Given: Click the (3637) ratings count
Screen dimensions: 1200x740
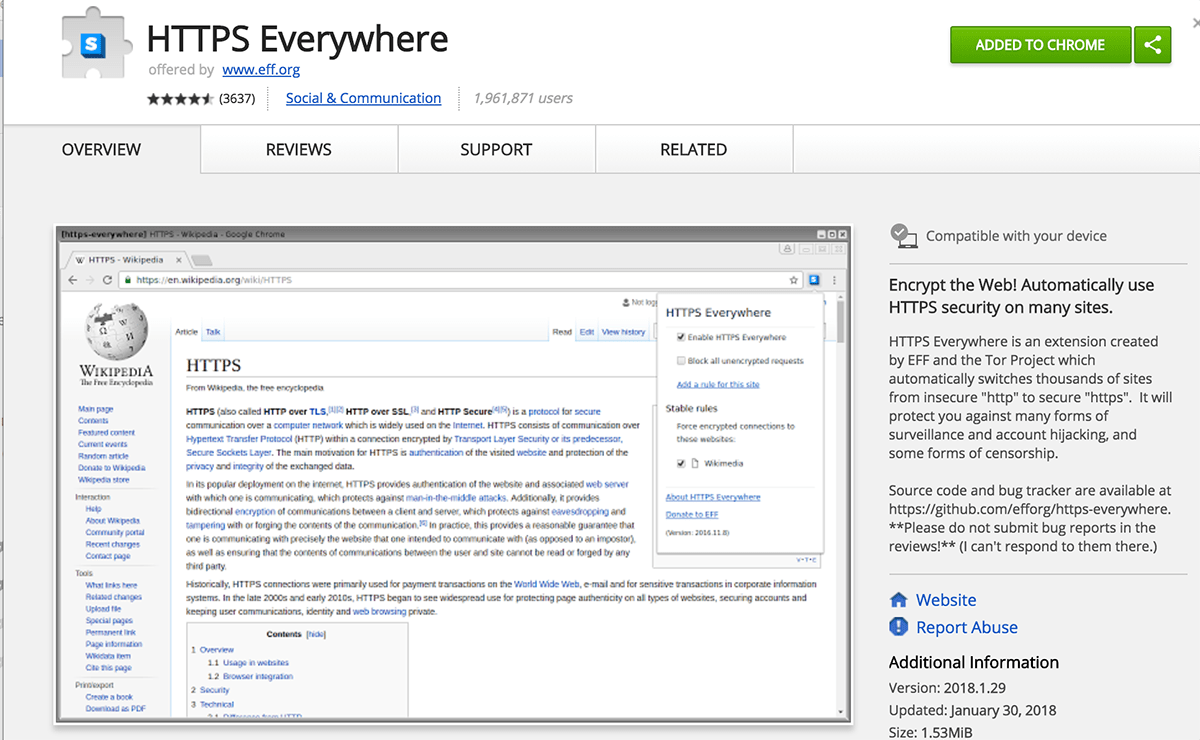Looking at the screenshot, I should tap(237, 99).
